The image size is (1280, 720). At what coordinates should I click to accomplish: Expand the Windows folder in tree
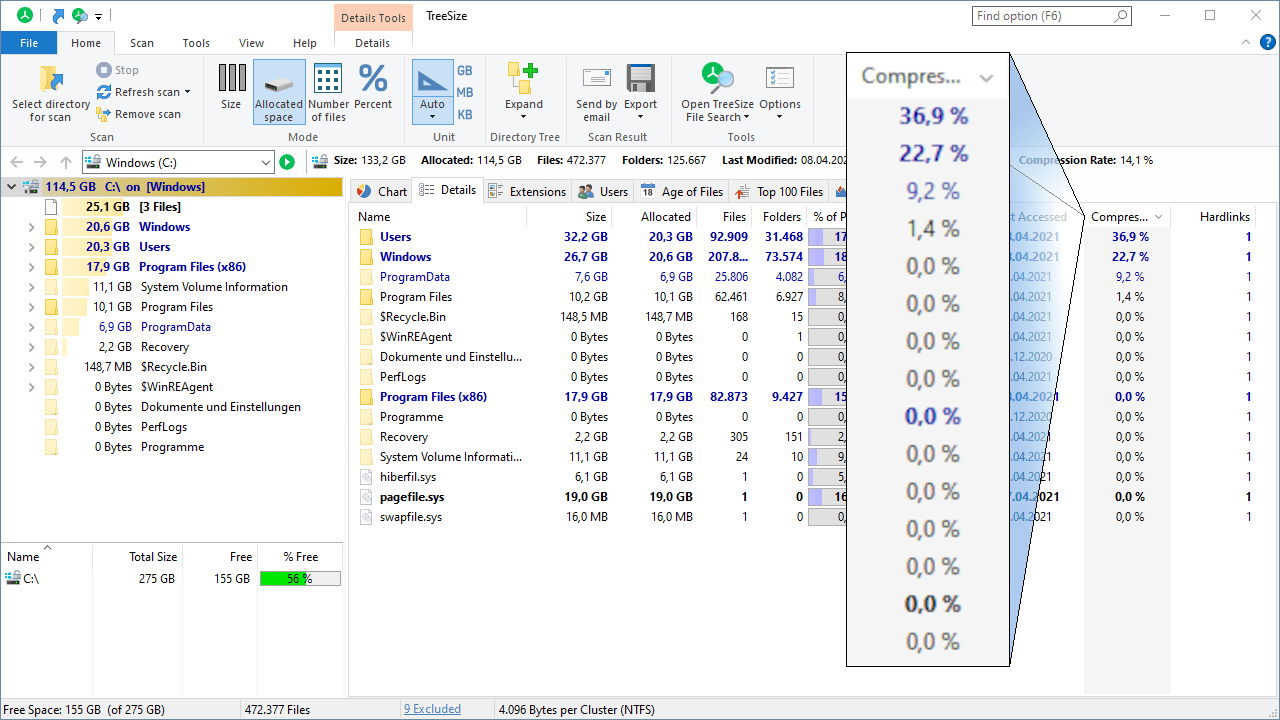click(x=32, y=227)
